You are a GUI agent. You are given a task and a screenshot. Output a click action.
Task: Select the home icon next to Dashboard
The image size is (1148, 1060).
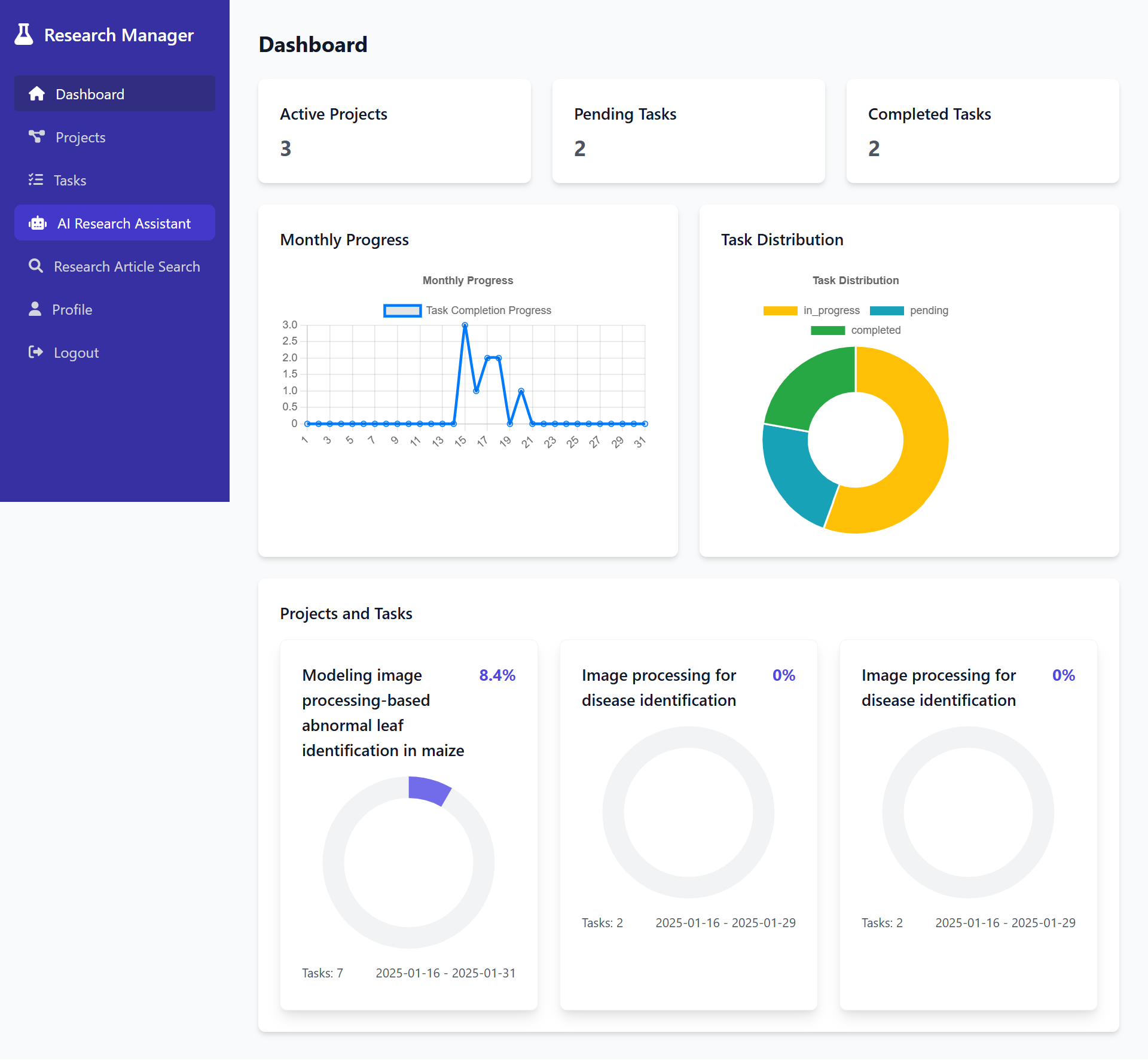pyautogui.click(x=36, y=93)
